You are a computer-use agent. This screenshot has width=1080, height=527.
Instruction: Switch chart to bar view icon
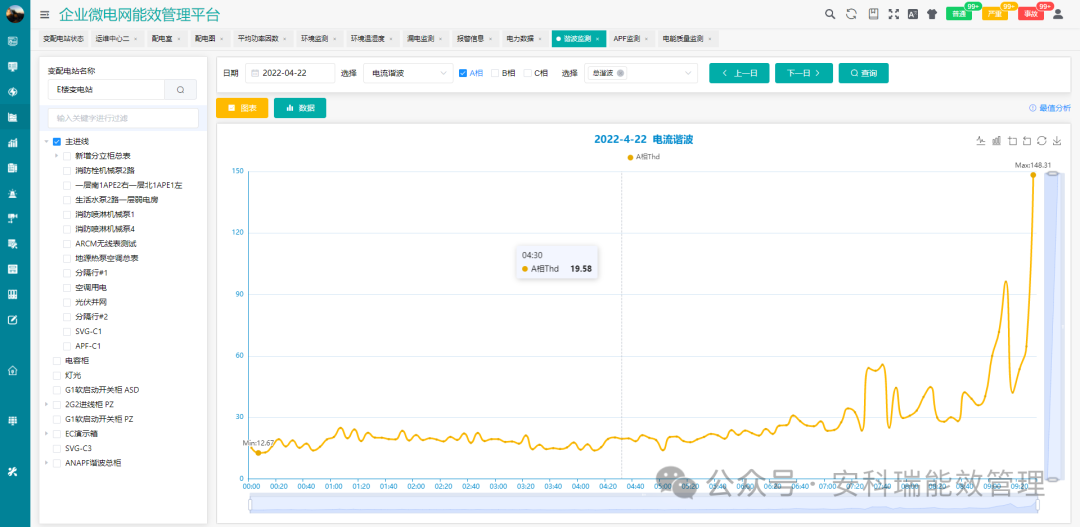click(x=997, y=141)
